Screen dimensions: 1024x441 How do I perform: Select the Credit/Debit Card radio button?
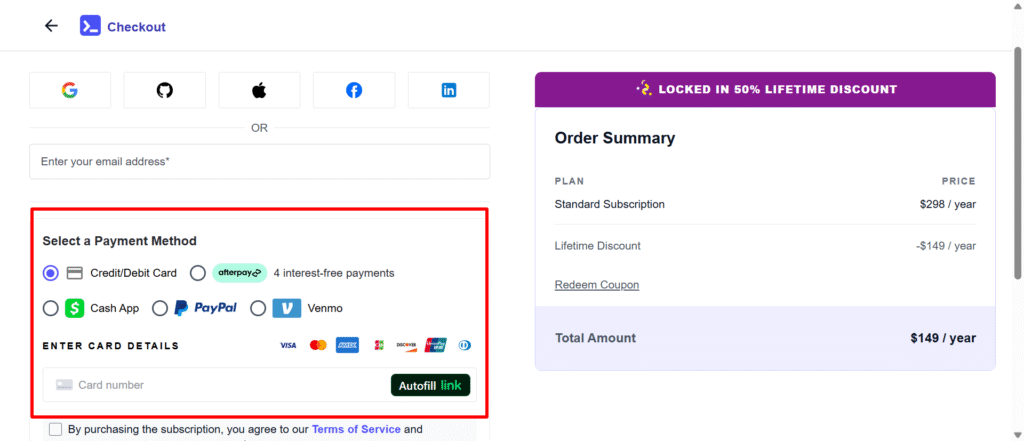[51, 273]
